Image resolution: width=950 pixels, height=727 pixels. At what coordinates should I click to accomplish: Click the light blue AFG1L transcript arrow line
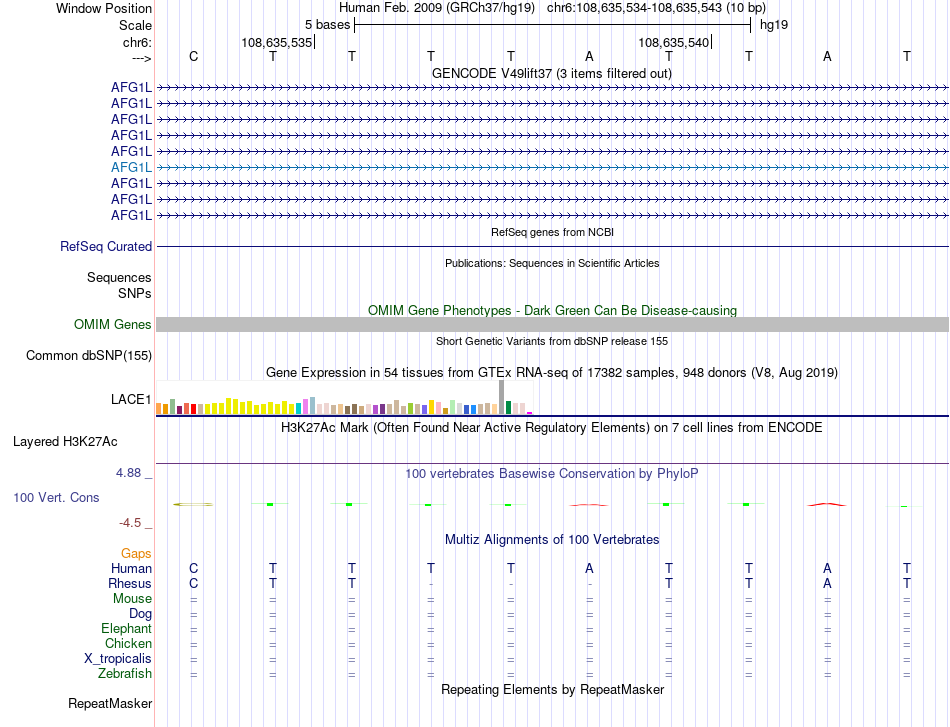553,167
